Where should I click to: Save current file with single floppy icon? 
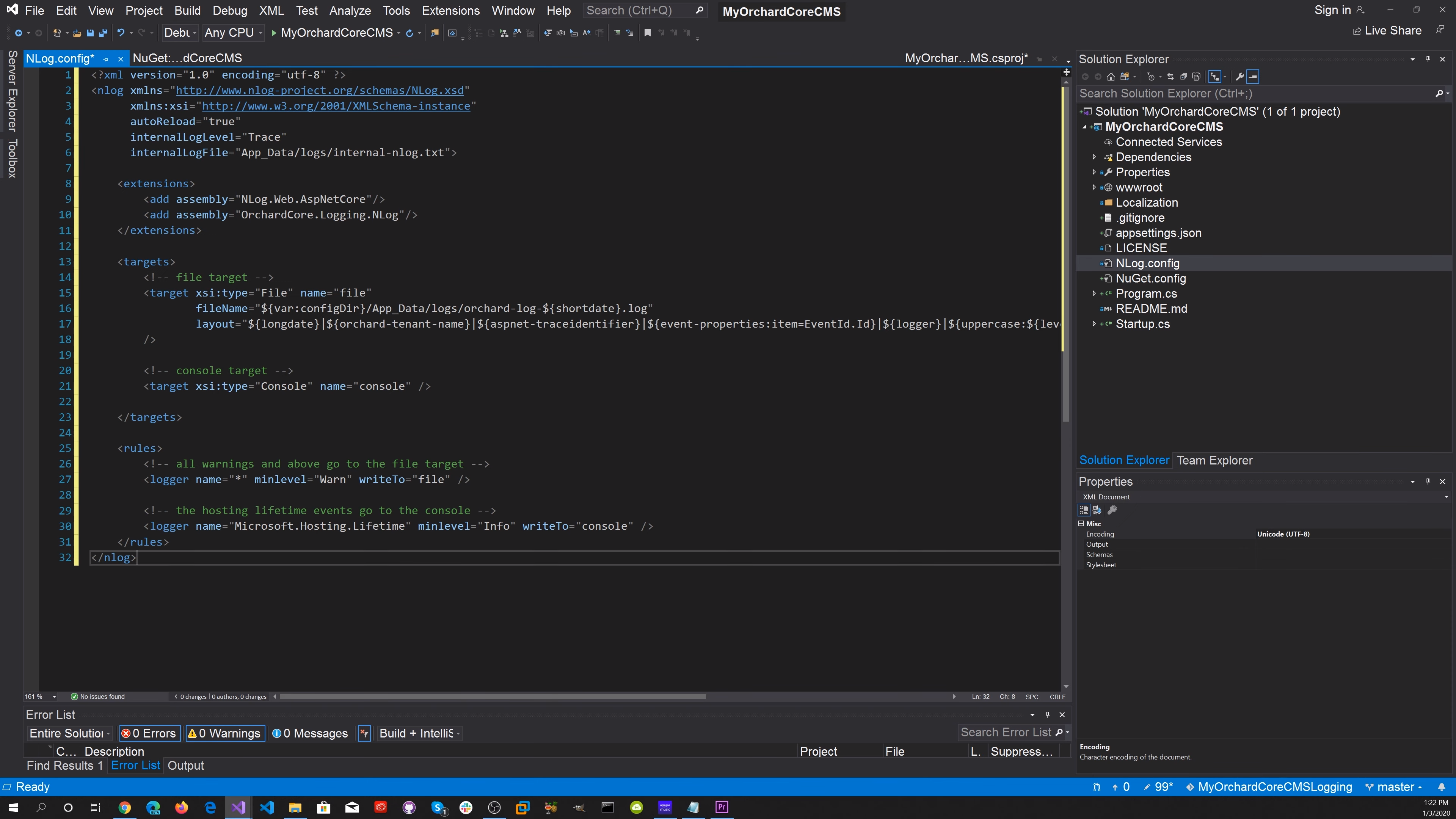90,33
